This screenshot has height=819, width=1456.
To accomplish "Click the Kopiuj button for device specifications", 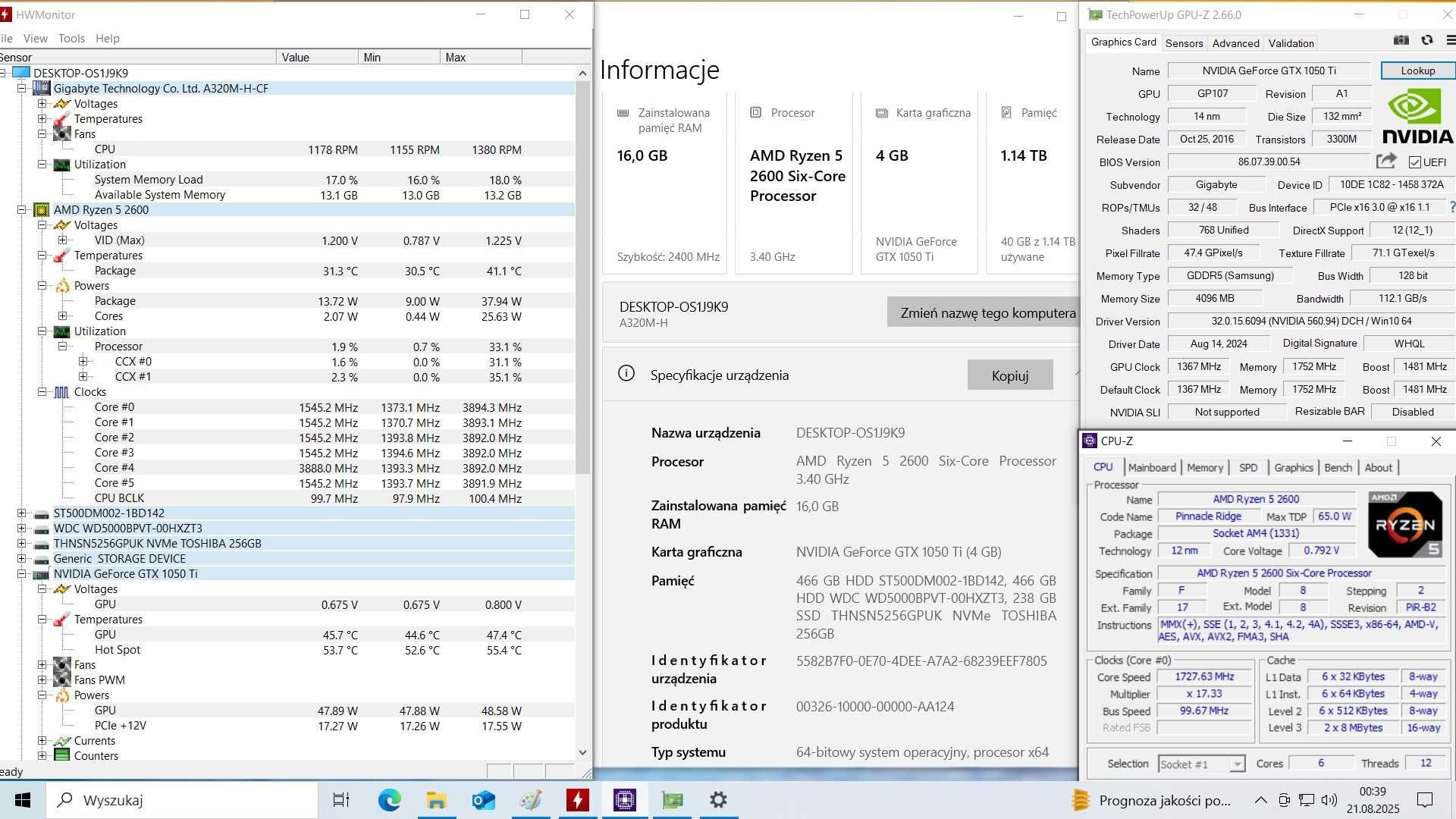I will point(1010,375).
